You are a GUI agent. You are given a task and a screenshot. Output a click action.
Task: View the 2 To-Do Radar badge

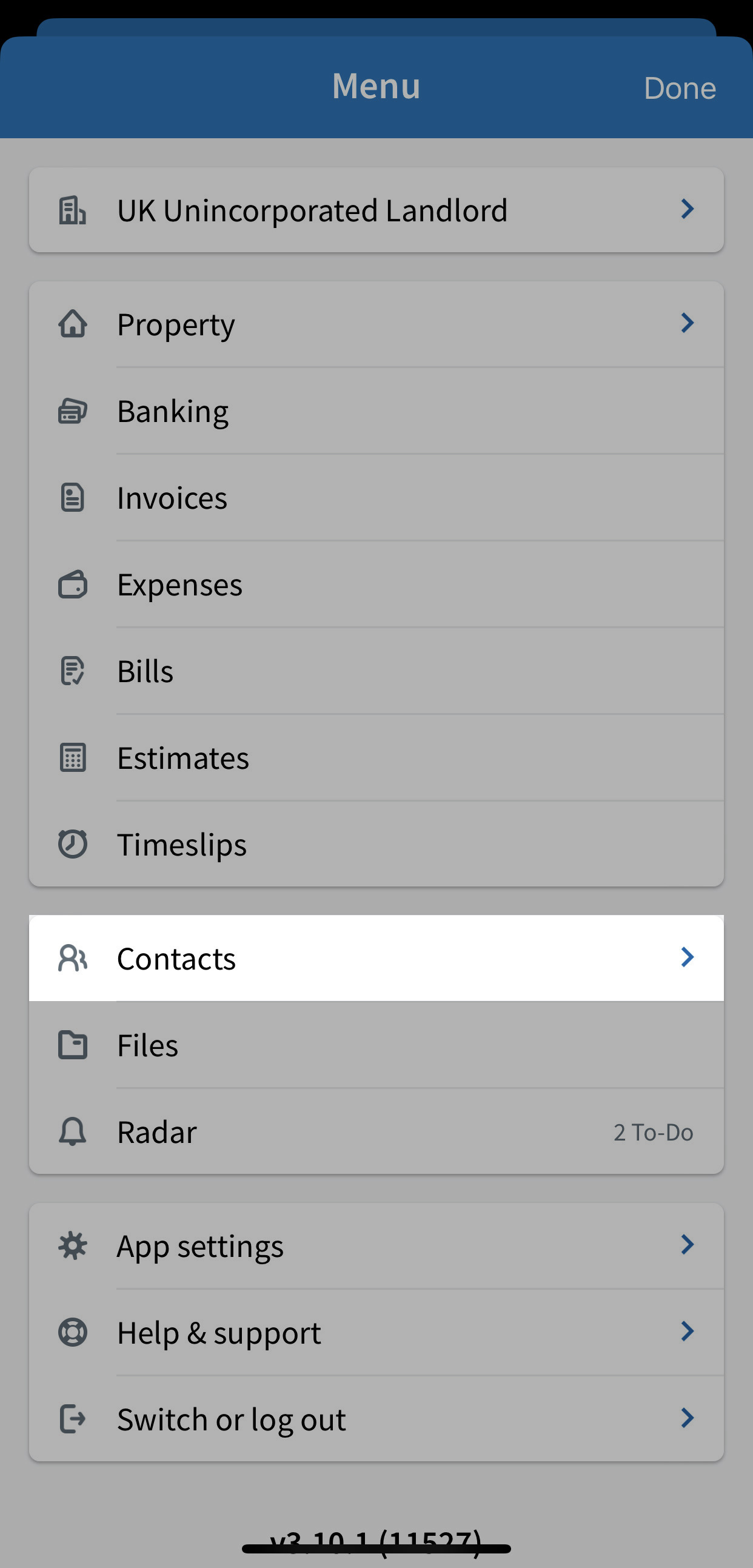click(x=653, y=1133)
